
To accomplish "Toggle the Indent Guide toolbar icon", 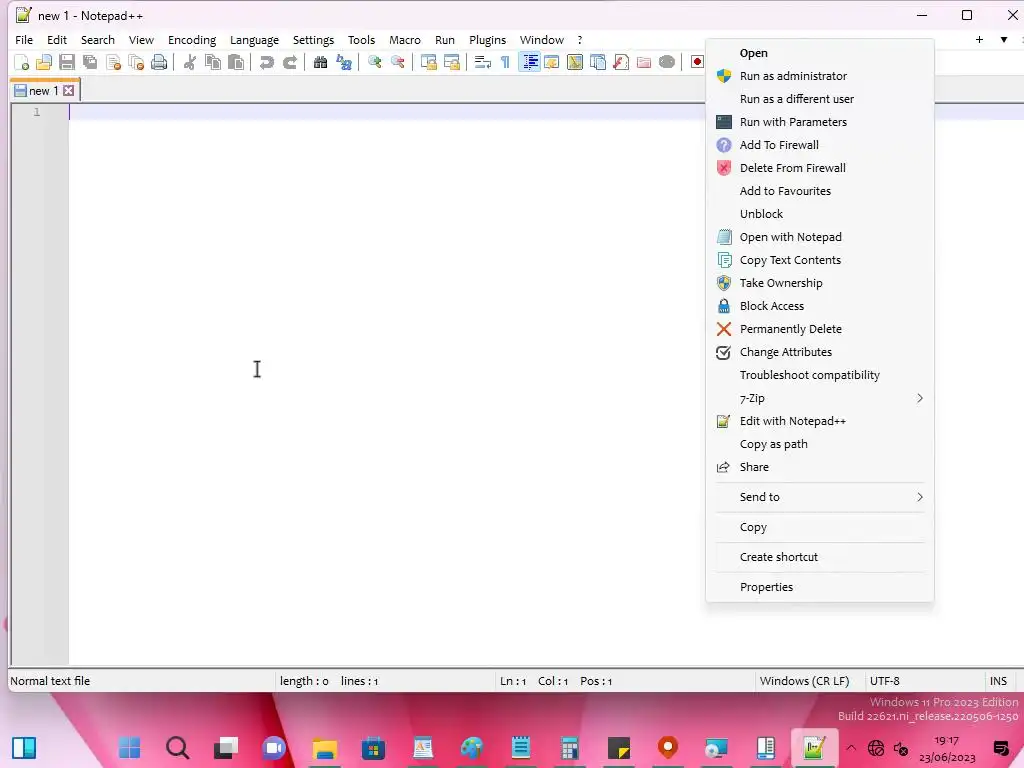I will [530, 63].
